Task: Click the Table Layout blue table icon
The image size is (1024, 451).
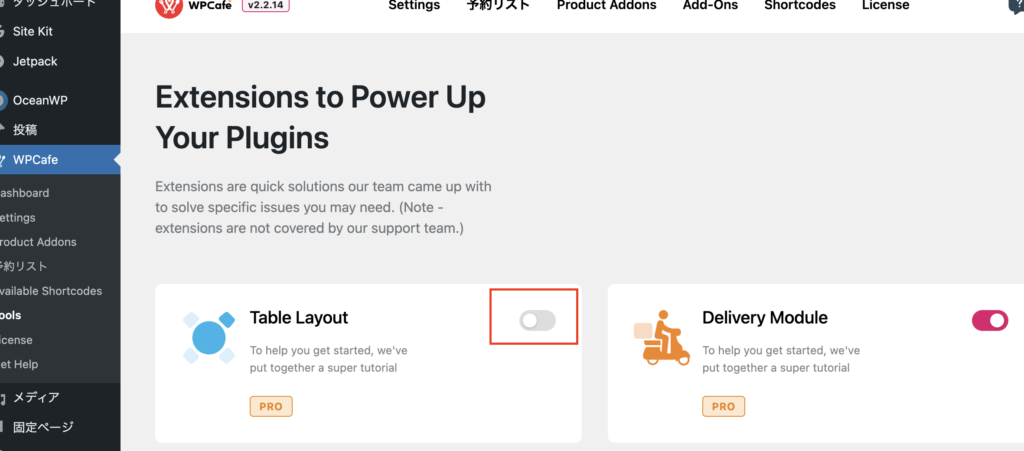Action: [209, 337]
